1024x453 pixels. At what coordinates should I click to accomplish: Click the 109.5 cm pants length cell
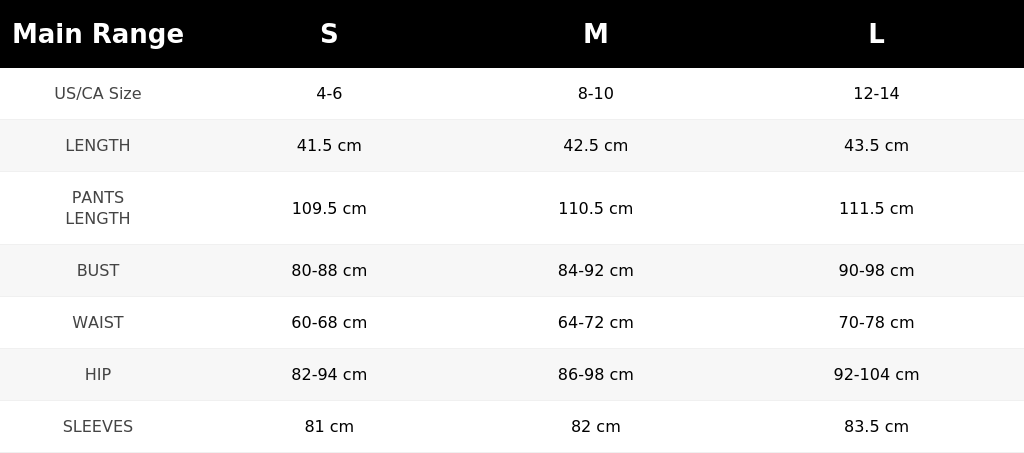329,208
